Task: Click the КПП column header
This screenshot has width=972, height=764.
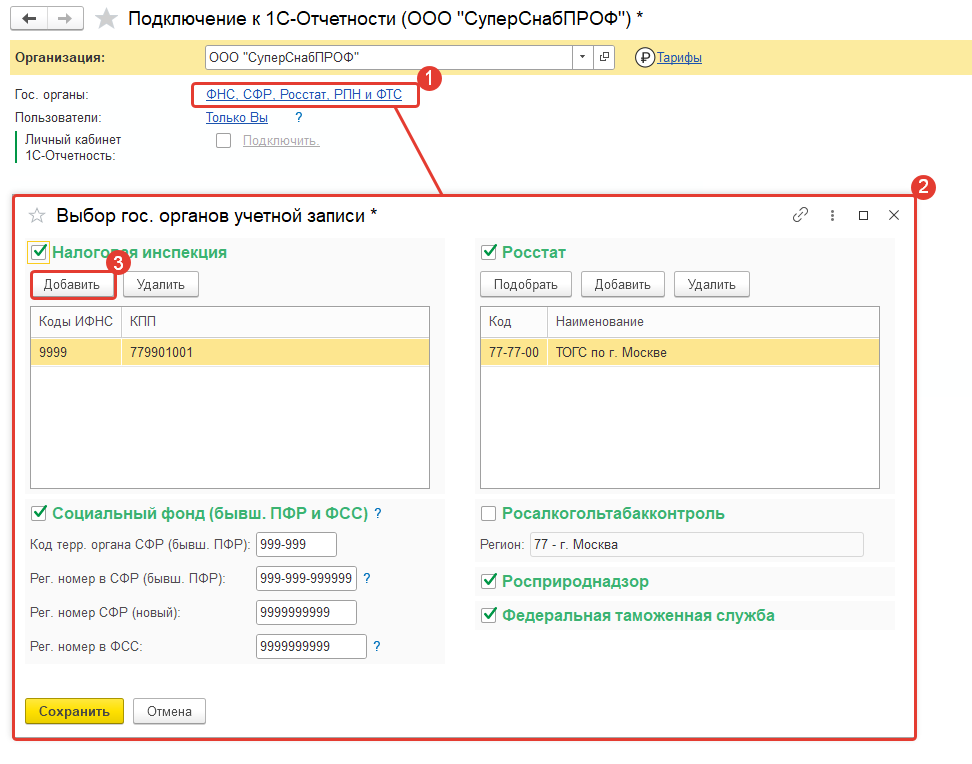Action: [x=275, y=322]
